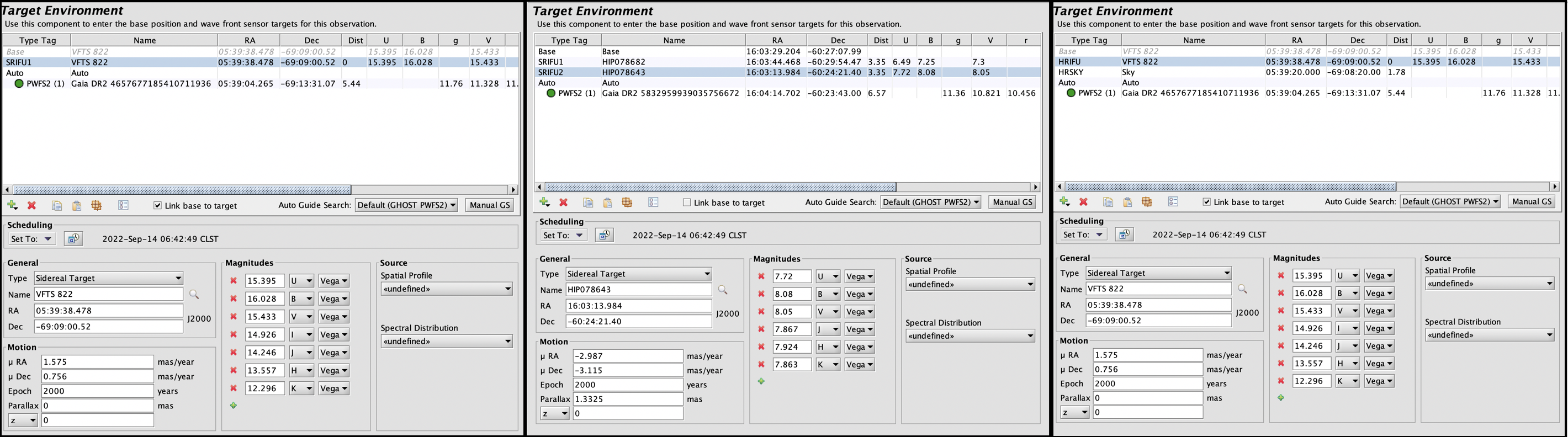Viewport: 1568px width, 437px height.
Task: Click the 8.05 V magnitude field in middle panel
Action: [x=792, y=312]
